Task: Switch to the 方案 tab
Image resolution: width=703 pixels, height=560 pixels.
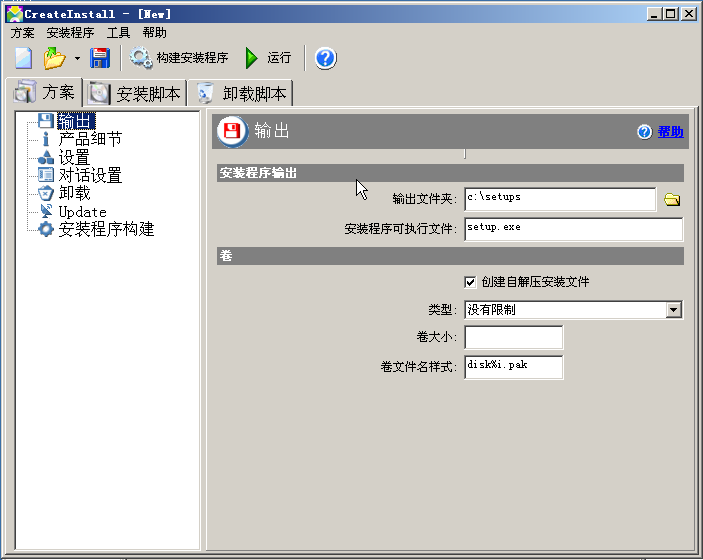Action: coord(44,92)
